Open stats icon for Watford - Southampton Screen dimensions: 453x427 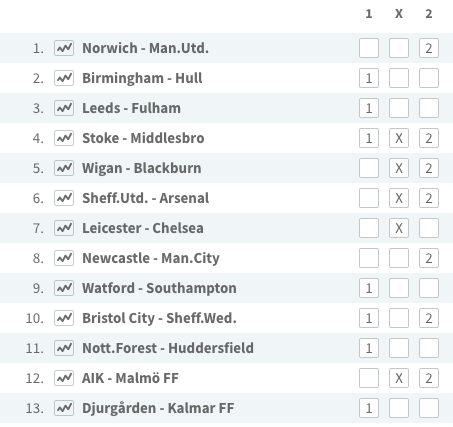point(64,288)
